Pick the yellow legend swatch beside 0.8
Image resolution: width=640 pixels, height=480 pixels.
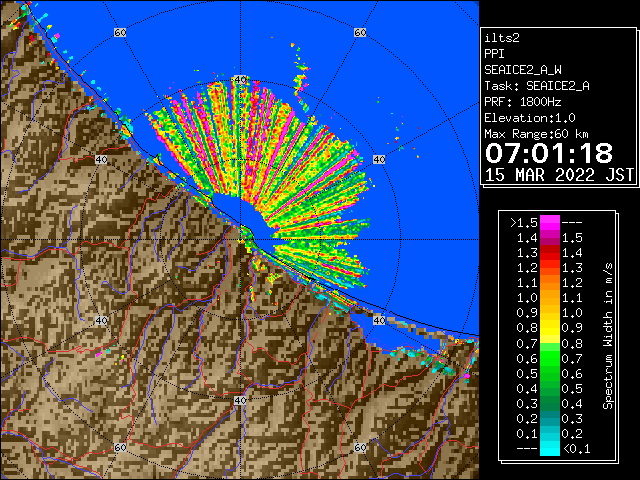click(x=550, y=328)
